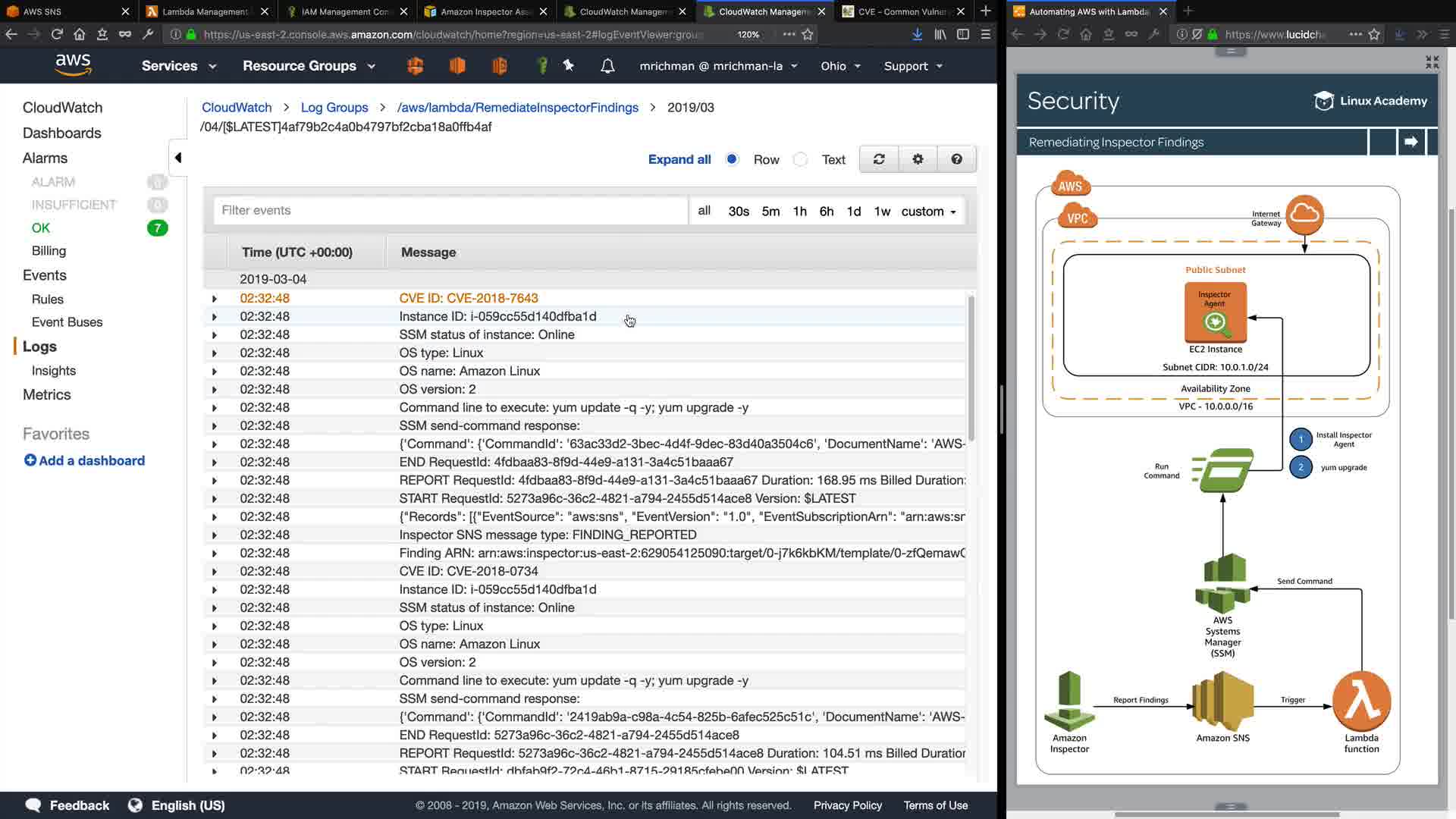Click the help question mark icon

pos(956,159)
